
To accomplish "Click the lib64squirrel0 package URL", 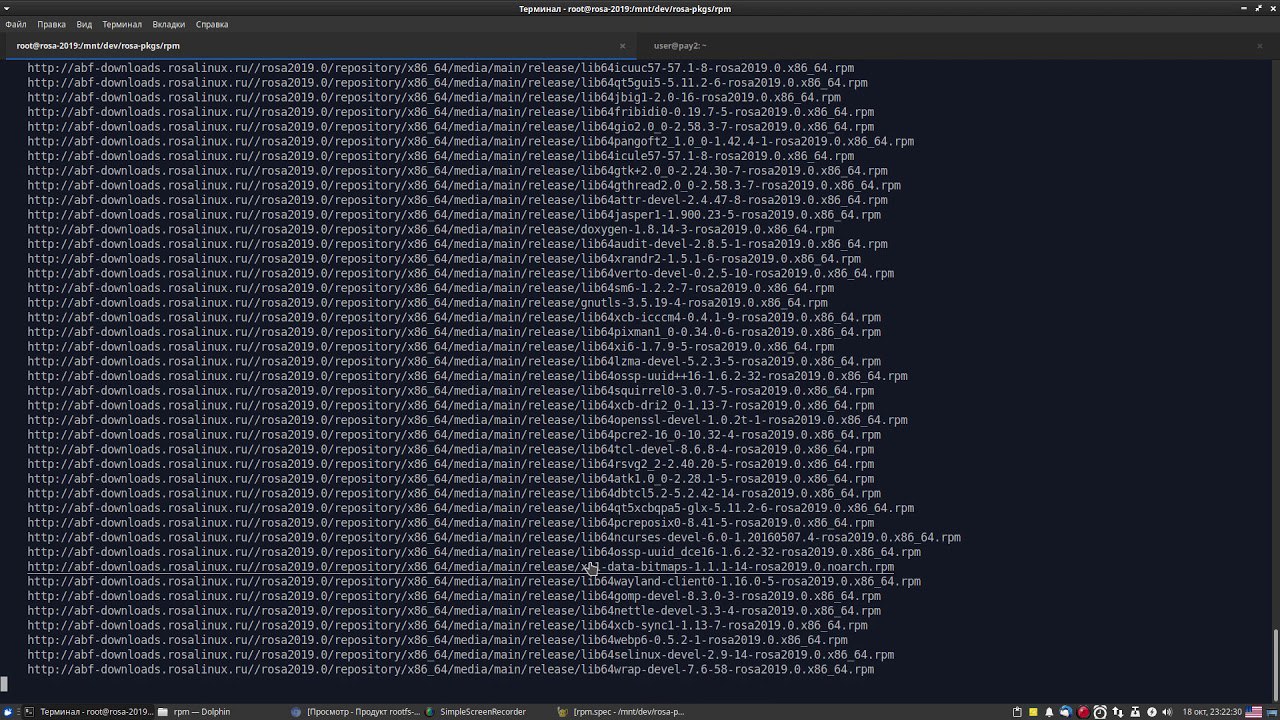I will point(451,391).
